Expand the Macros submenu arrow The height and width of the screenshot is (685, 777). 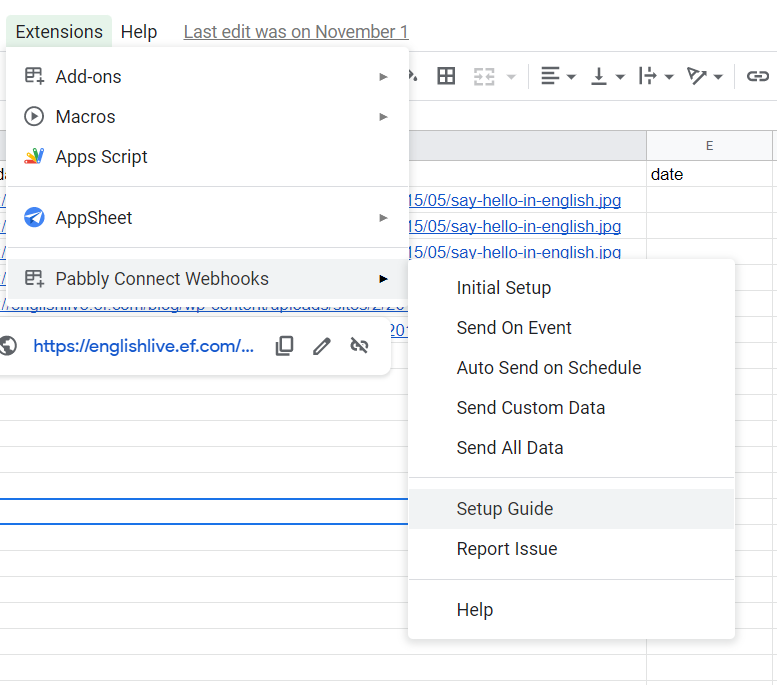pyautogui.click(x=383, y=117)
